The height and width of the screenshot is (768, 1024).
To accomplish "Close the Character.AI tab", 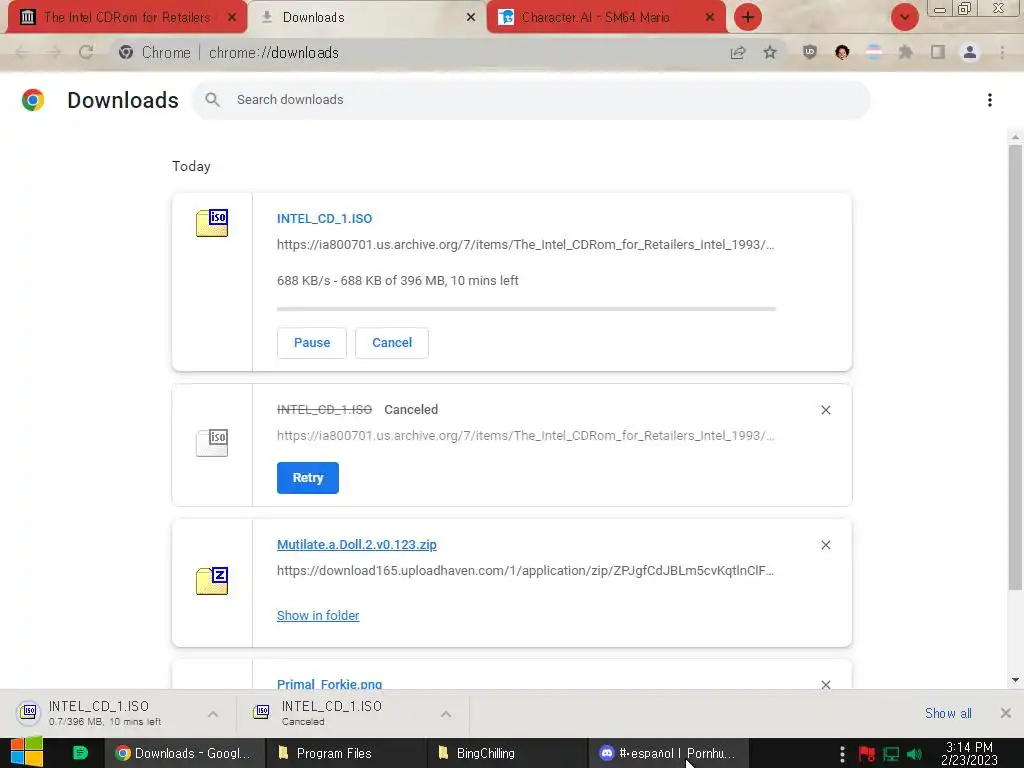I will (710, 18).
